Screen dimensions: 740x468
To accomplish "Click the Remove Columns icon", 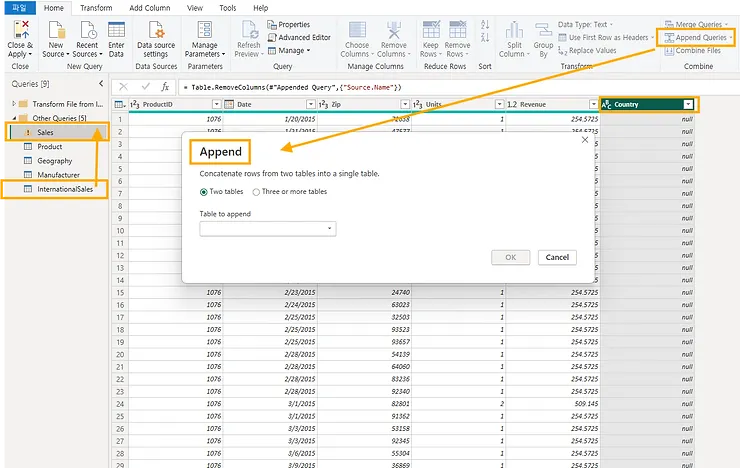I will click(x=393, y=30).
